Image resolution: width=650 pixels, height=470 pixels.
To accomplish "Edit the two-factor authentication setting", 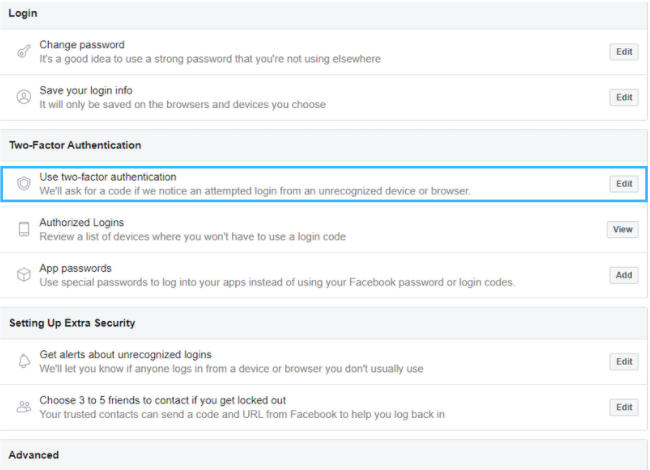I will (624, 184).
